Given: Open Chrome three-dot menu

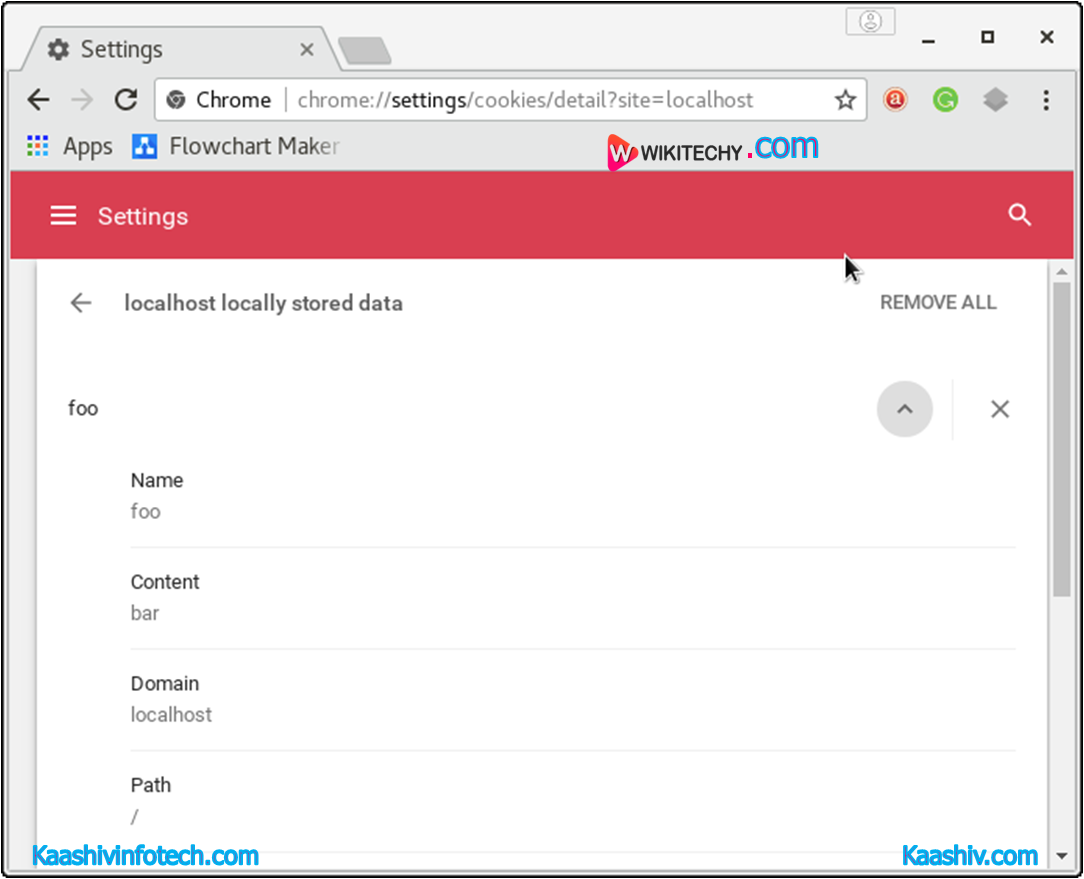Looking at the screenshot, I should click(1046, 100).
